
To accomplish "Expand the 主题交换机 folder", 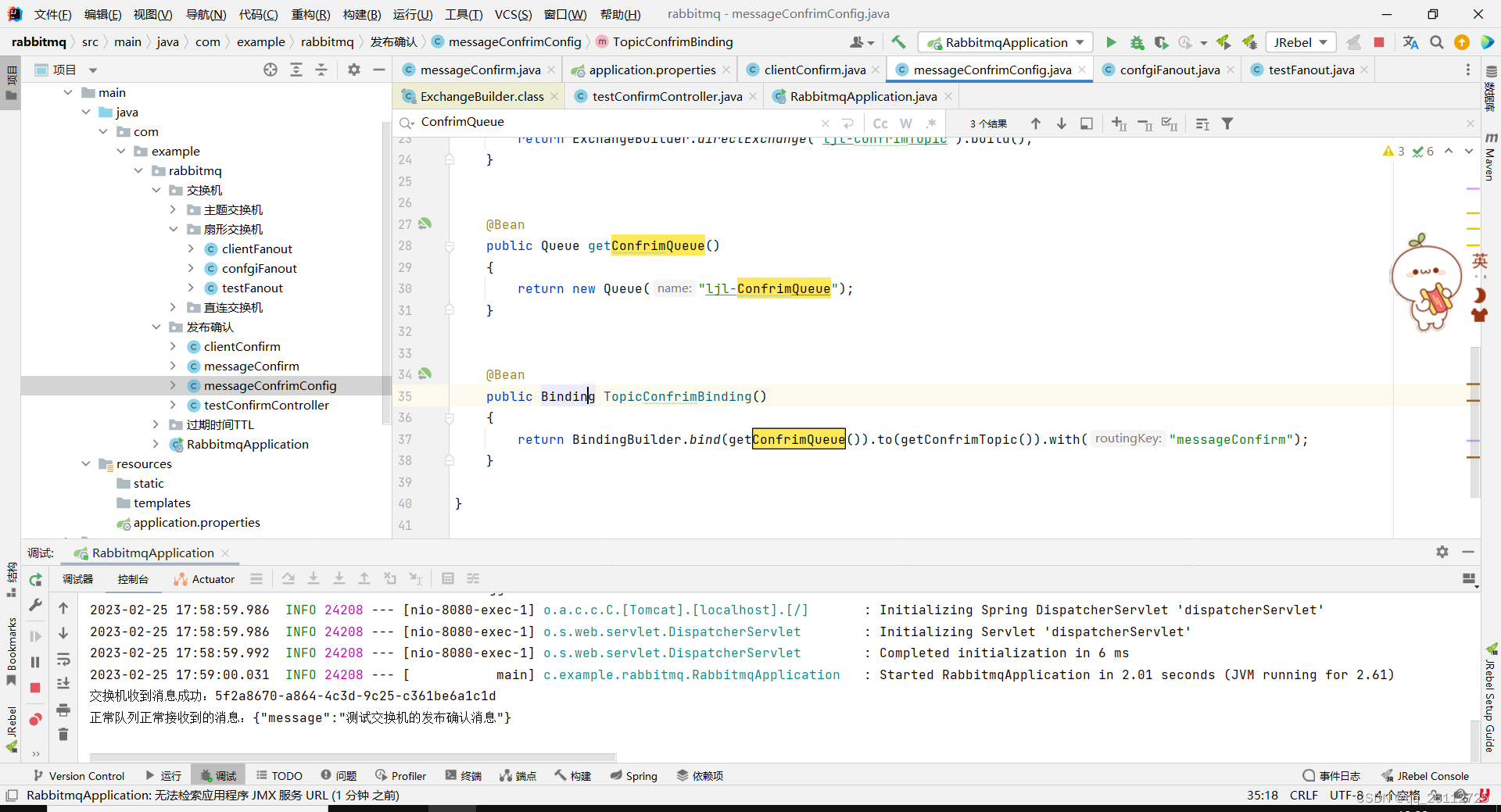I will coord(173,209).
